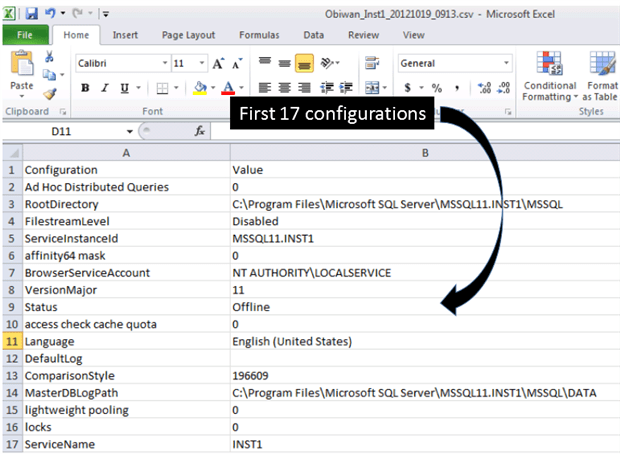620x454 pixels.
Task: Switch to the Review tab
Action: [363, 35]
